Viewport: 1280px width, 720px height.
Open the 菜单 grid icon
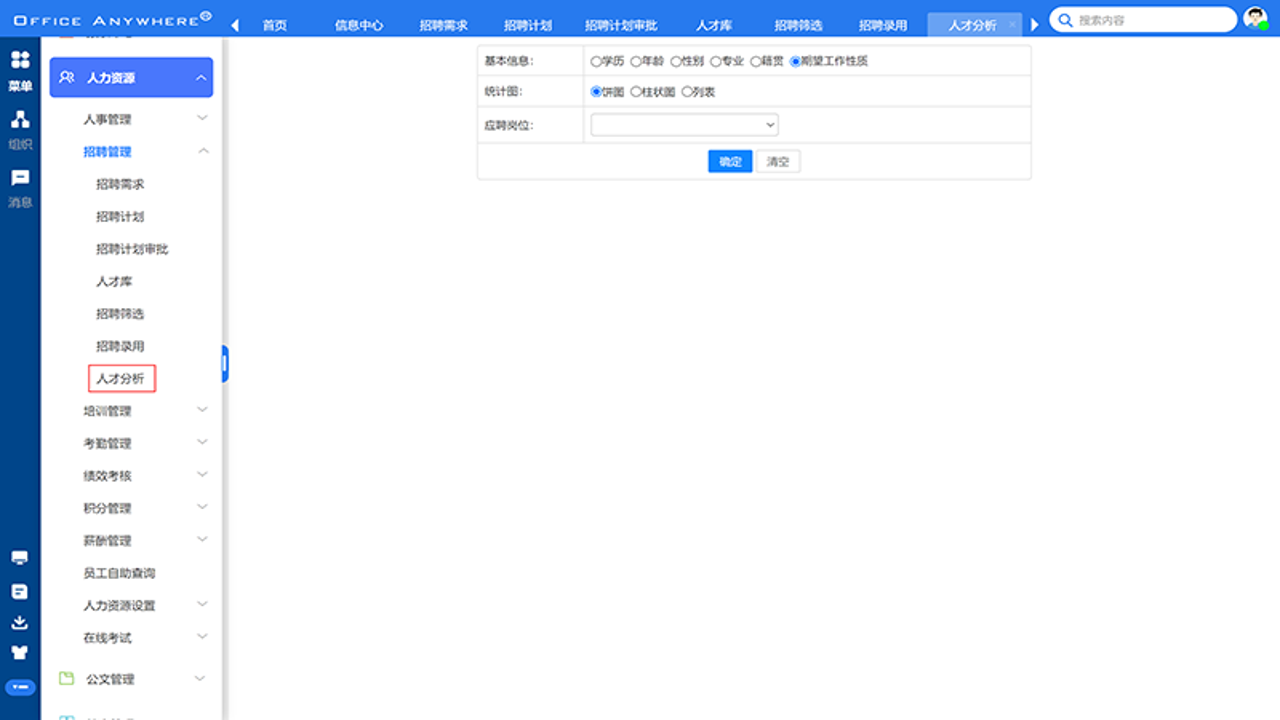20,60
